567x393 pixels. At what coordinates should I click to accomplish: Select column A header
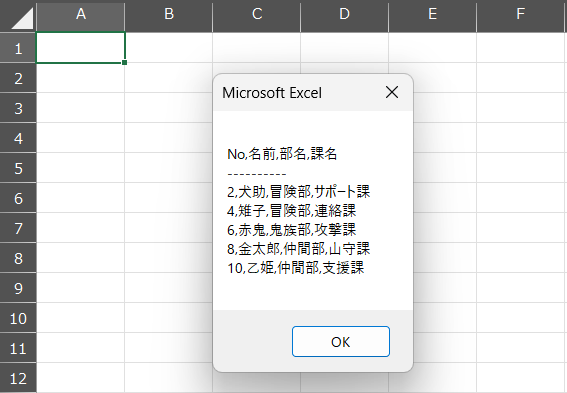(81, 16)
